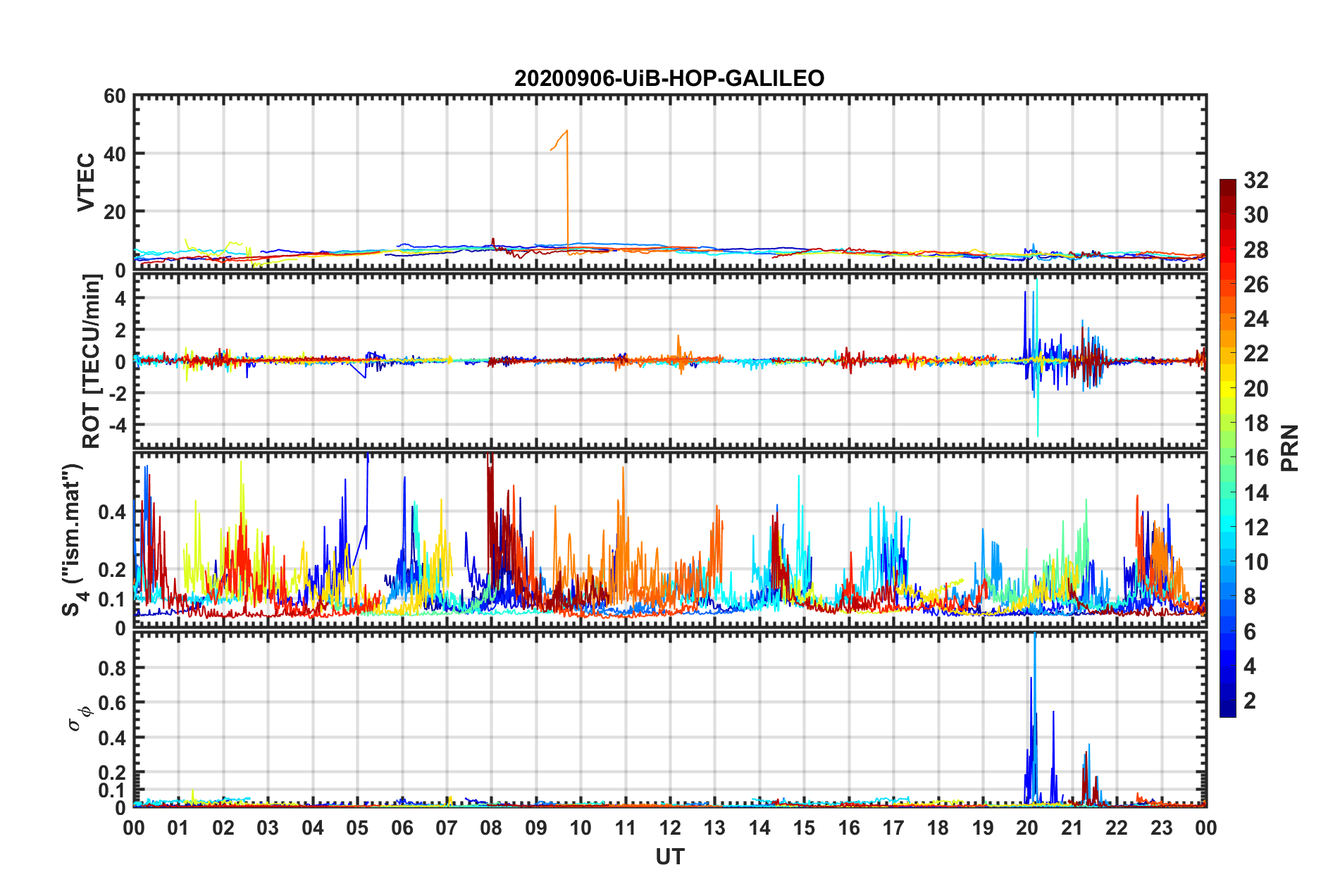
Task: Click the sigma-phi y-axis label
Action: tap(80, 718)
